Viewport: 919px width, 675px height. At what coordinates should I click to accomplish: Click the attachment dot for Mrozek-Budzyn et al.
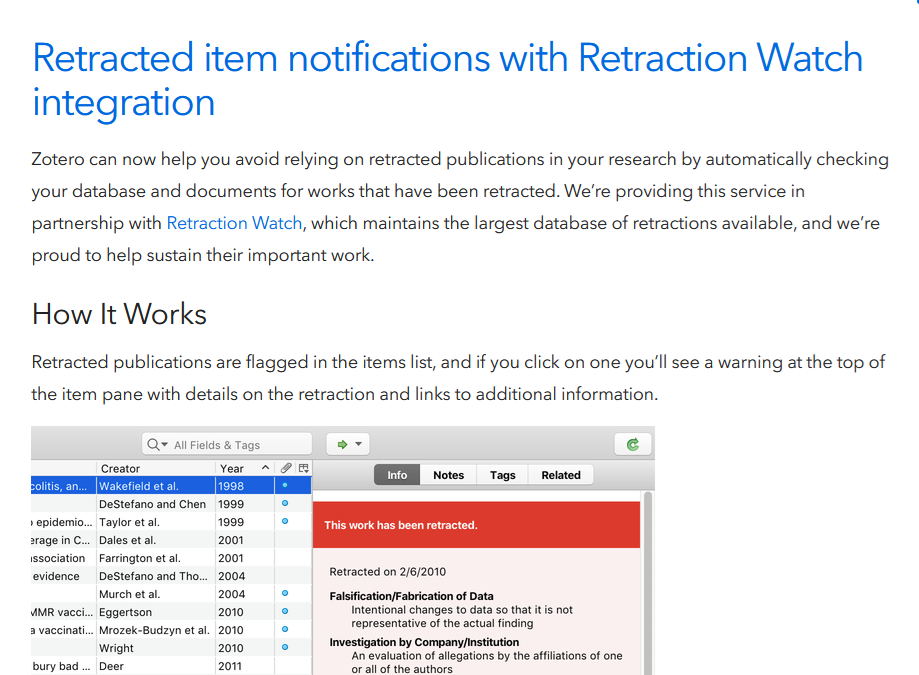(285, 629)
